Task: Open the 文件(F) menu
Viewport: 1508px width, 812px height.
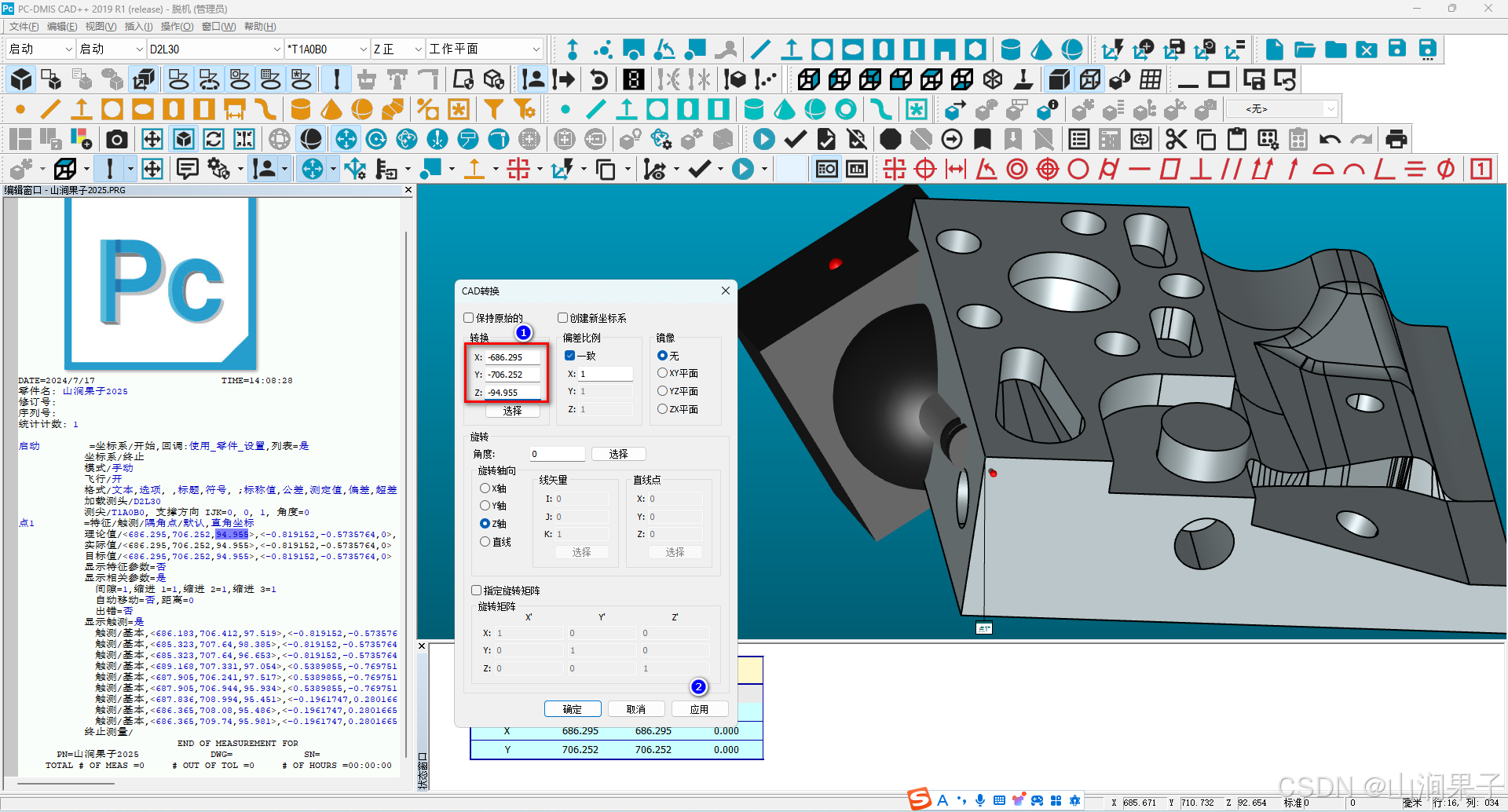Action: [x=24, y=27]
